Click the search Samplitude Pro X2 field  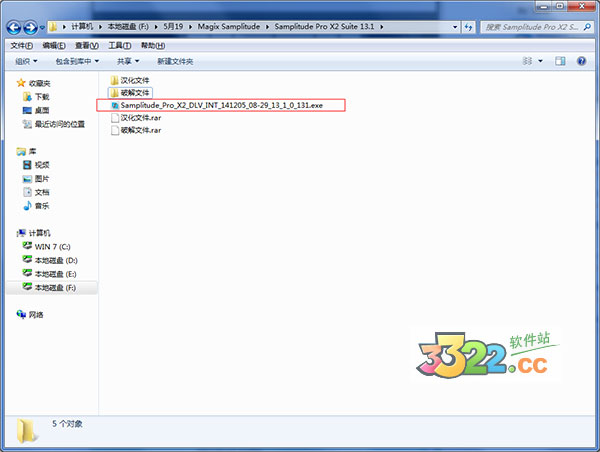[532, 27]
